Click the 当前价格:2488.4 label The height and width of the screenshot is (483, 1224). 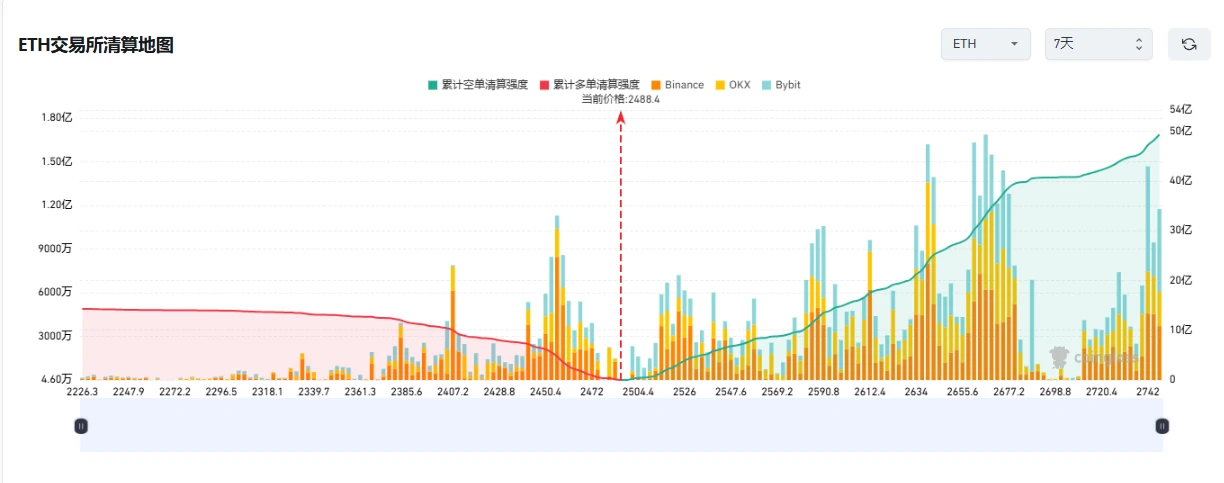pos(621,100)
